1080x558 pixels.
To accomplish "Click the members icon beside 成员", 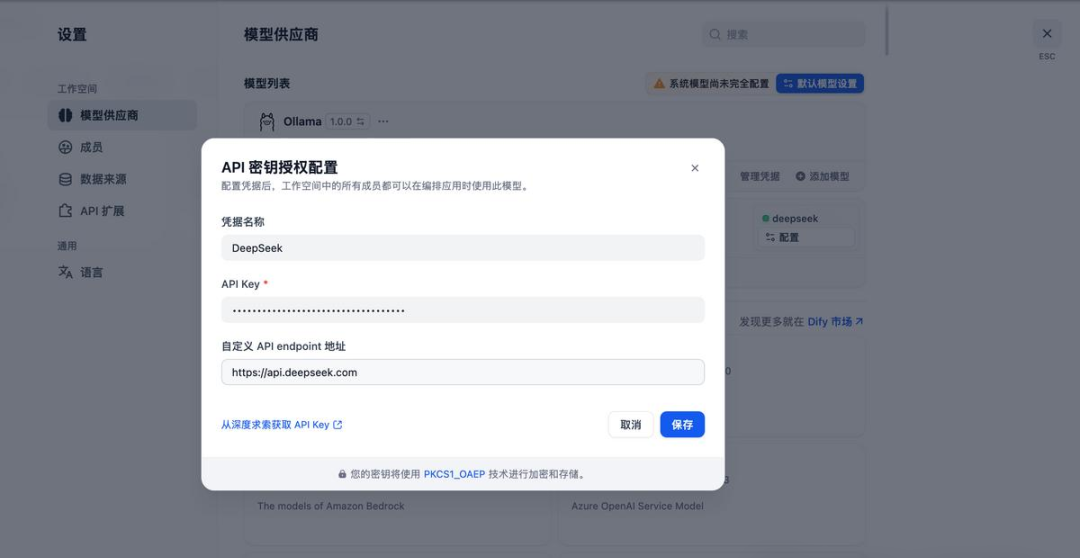I will [x=65, y=147].
